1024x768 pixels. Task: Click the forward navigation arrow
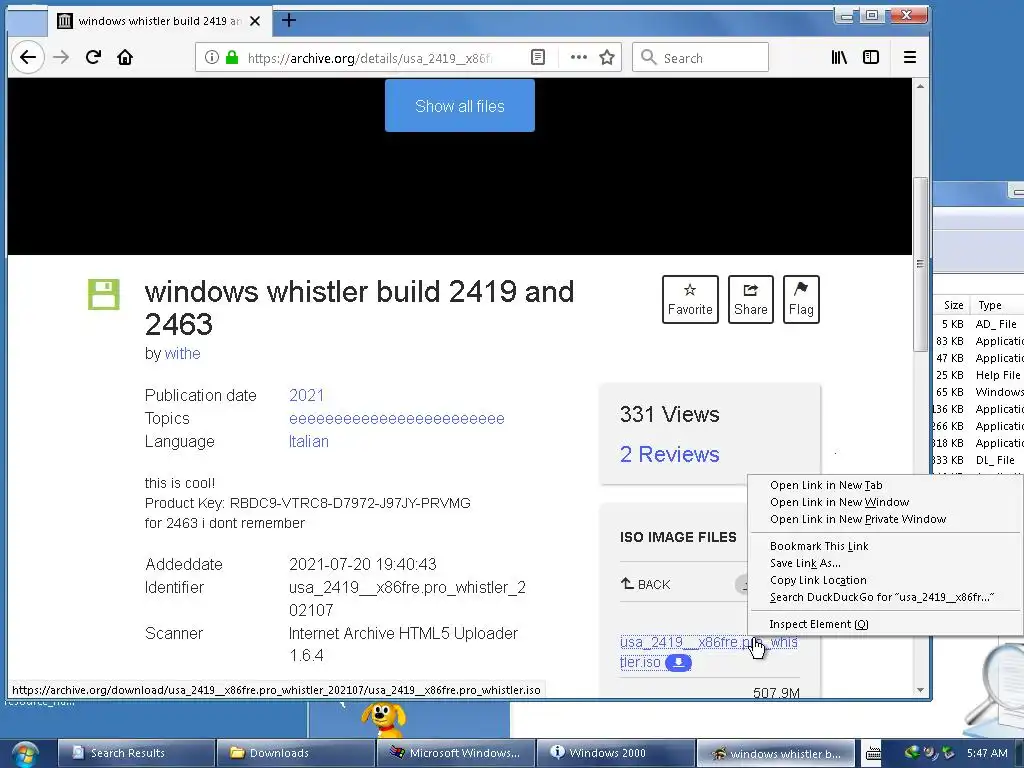tap(61, 57)
